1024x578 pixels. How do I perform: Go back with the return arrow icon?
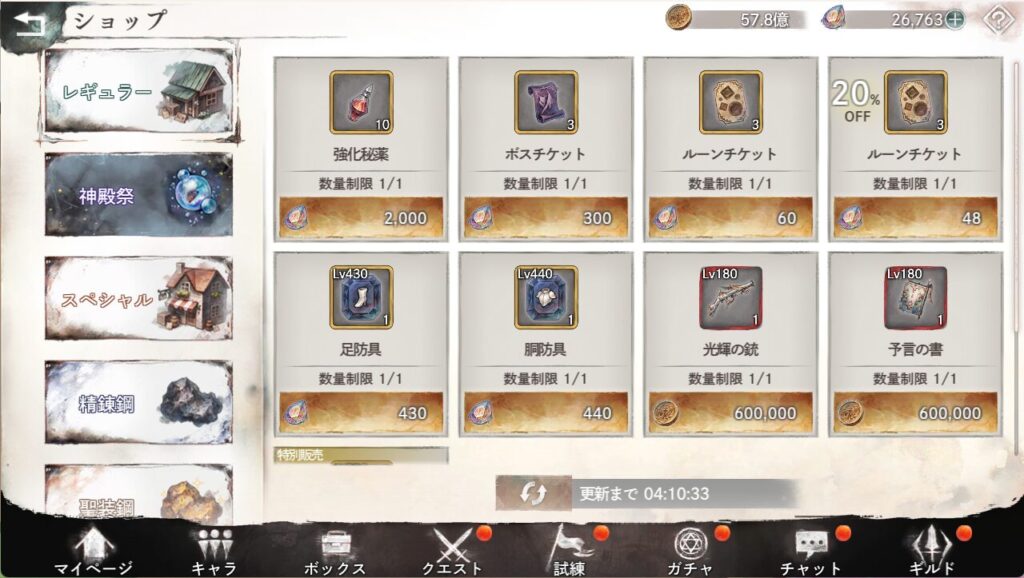pyautogui.click(x=29, y=24)
